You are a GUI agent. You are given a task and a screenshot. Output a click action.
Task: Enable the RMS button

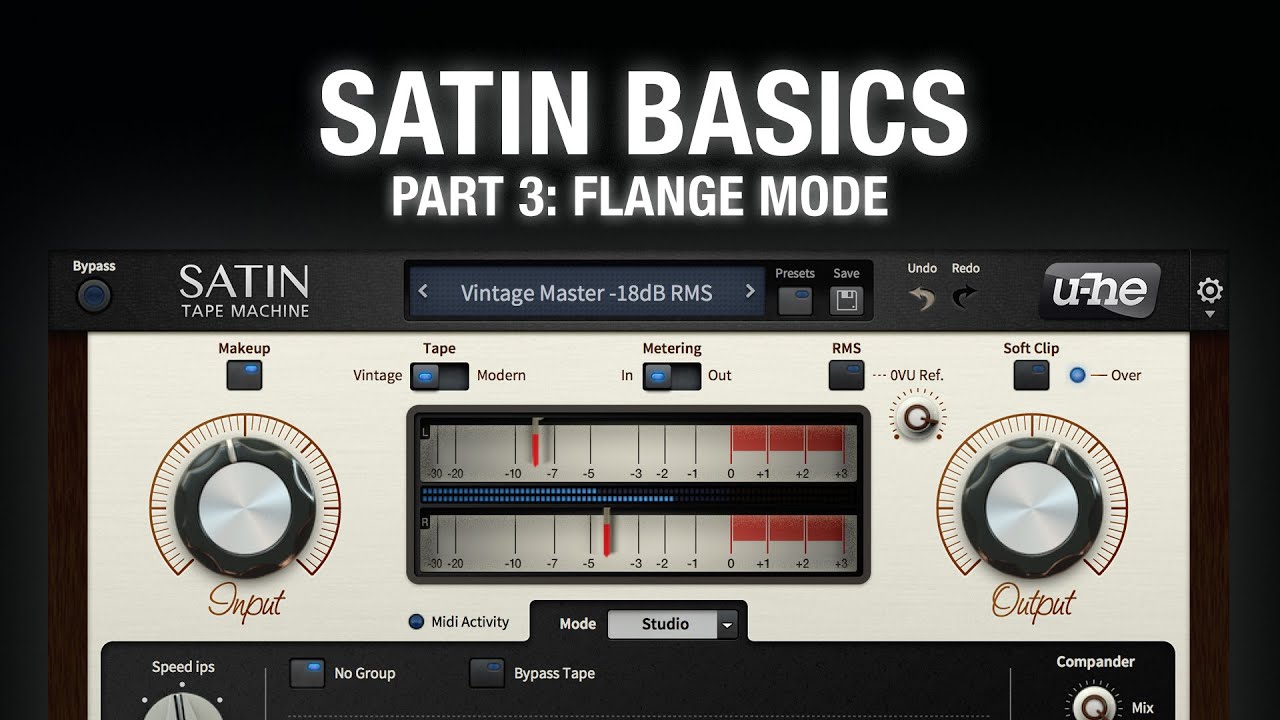(x=847, y=375)
